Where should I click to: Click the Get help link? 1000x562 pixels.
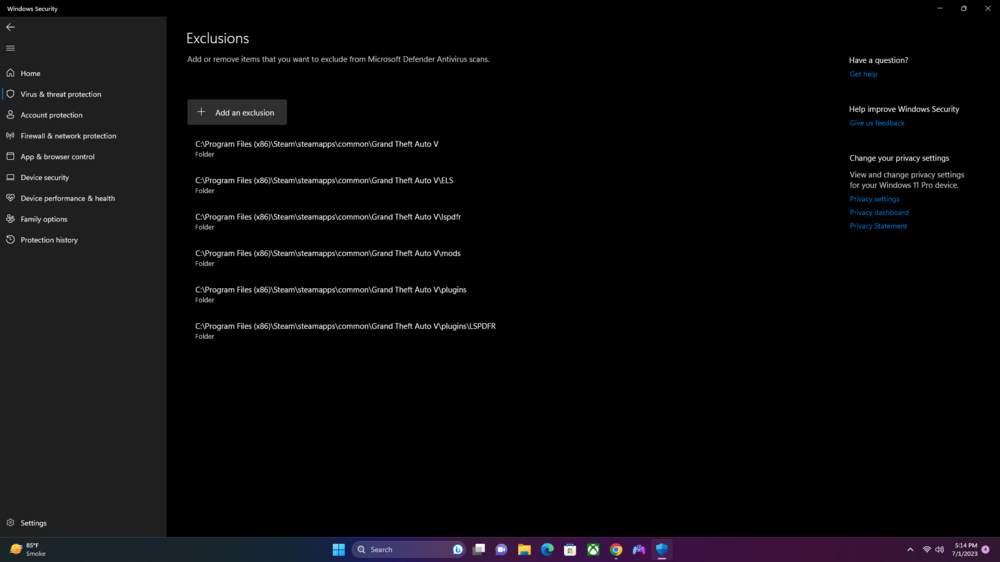(x=863, y=74)
